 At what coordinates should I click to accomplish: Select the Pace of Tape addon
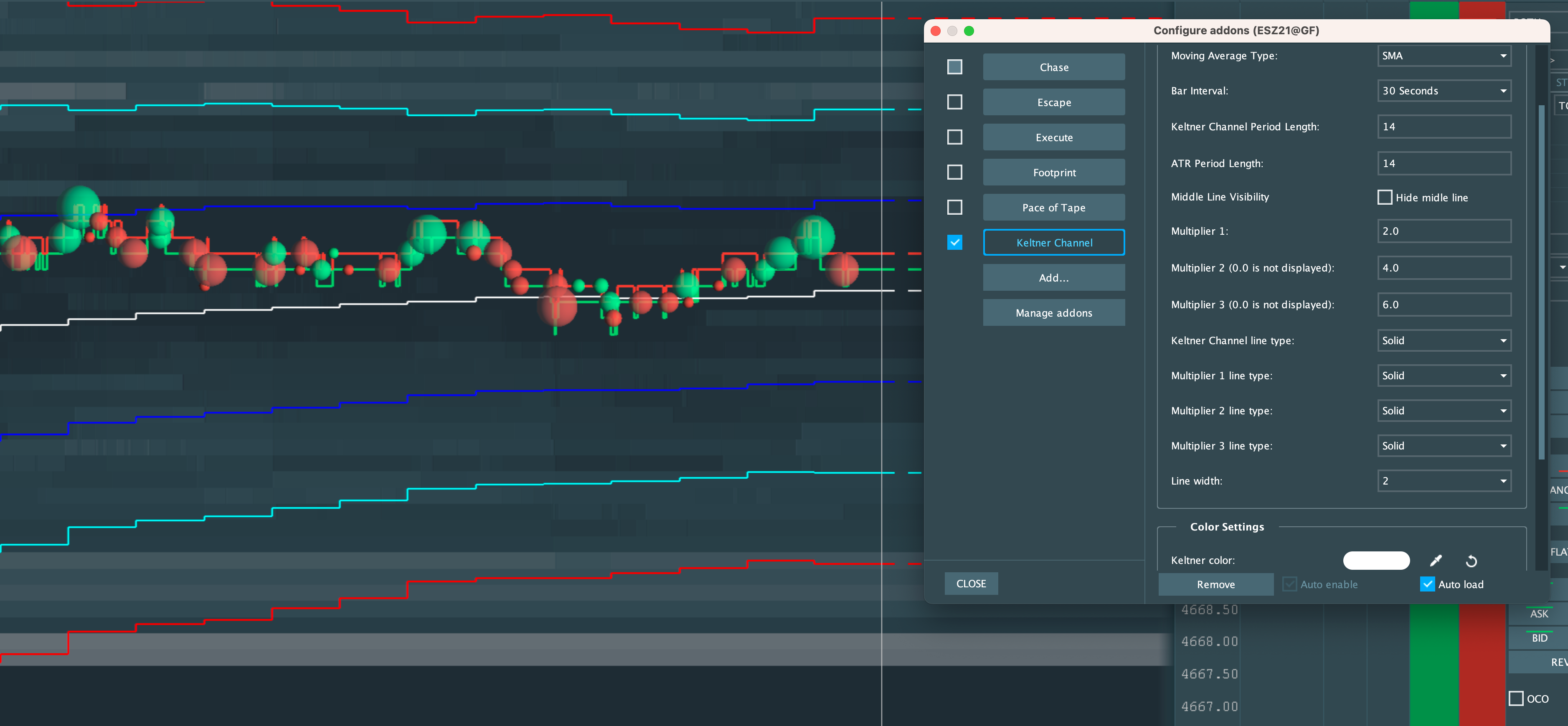1054,208
